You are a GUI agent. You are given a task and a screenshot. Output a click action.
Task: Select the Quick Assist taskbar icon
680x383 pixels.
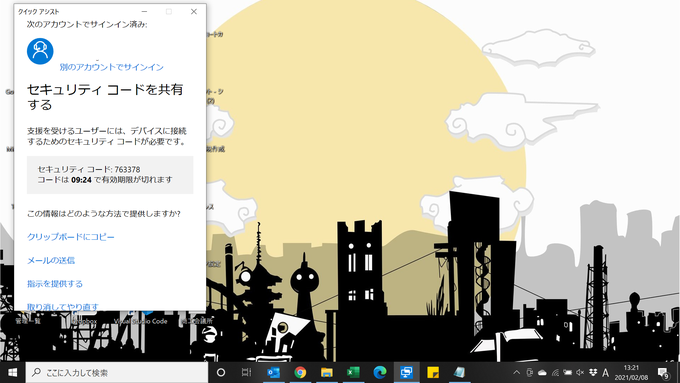pos(406,372)
